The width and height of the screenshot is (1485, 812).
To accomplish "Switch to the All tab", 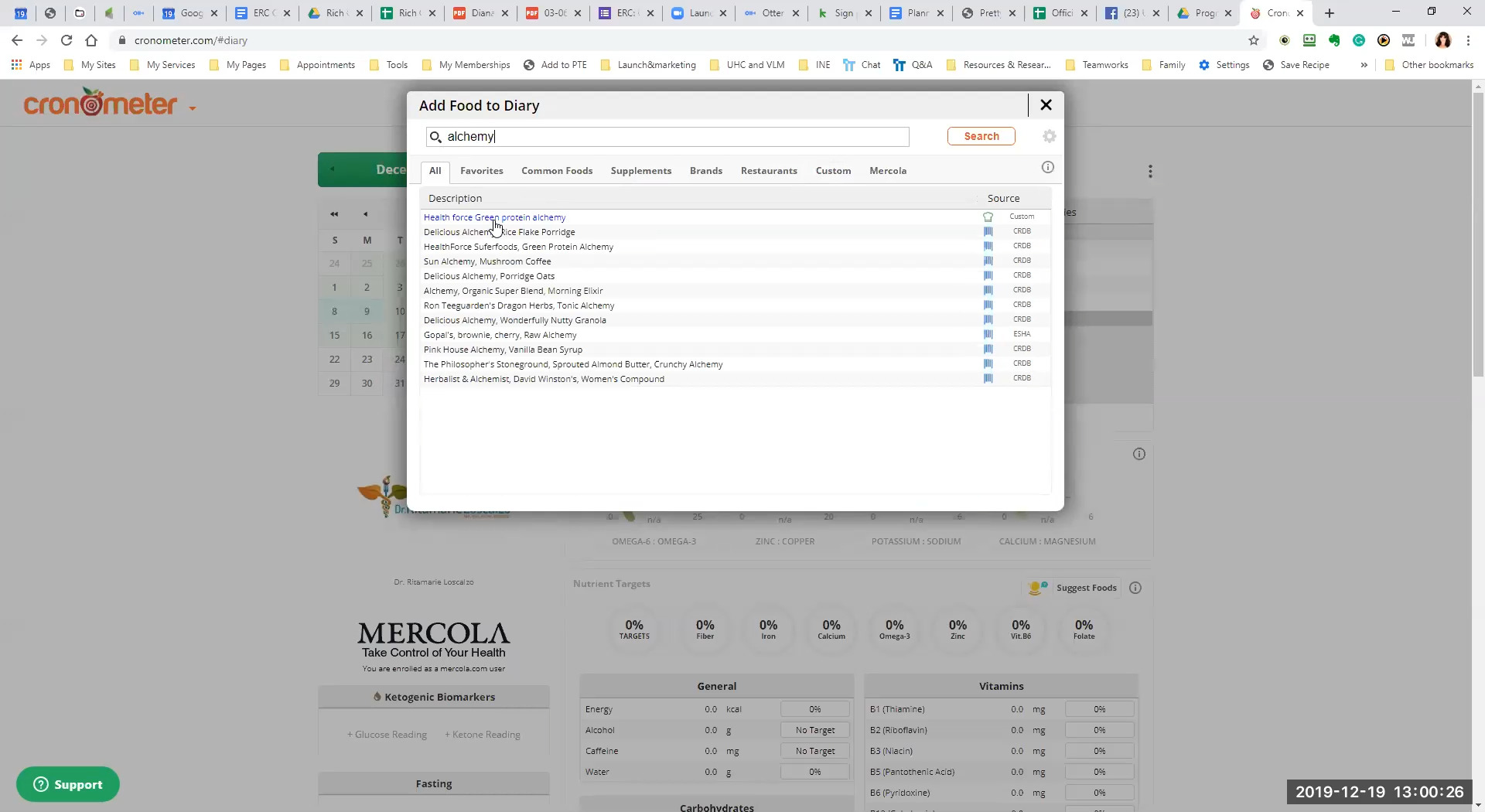I will point(435,171).
